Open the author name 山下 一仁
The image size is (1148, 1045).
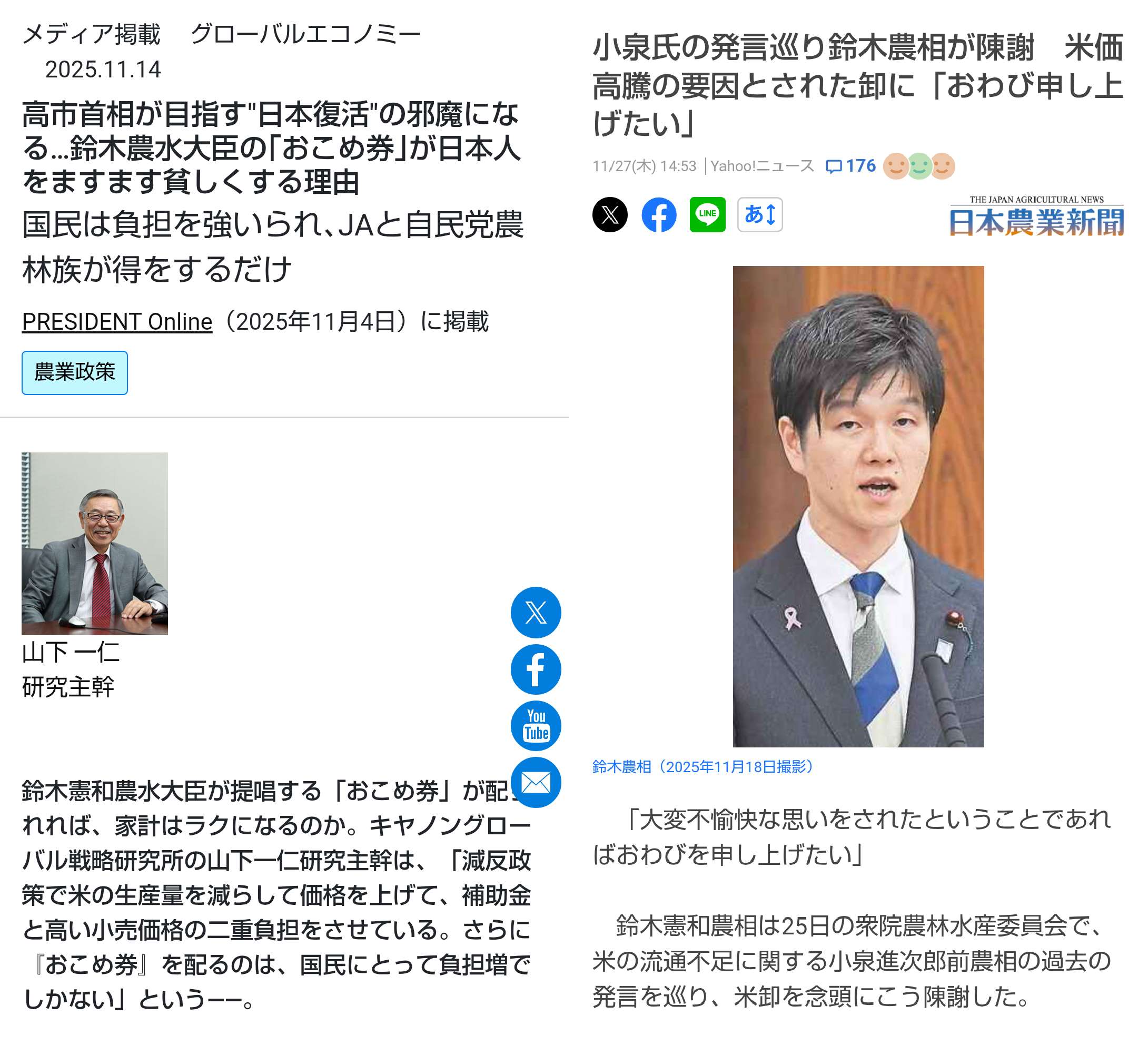click(x=71, y=652)
